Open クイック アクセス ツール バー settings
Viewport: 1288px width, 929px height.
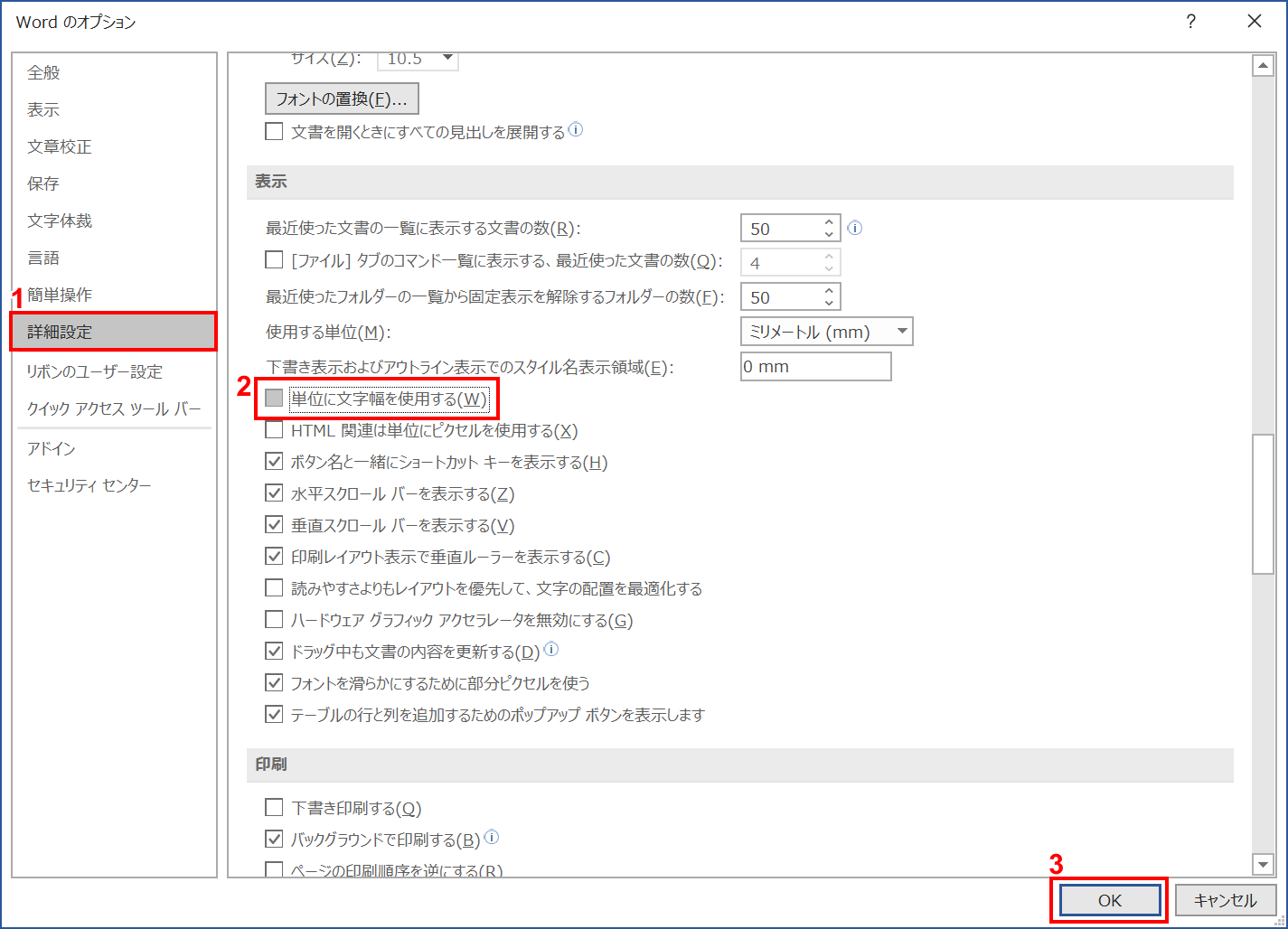coord(113,408)
